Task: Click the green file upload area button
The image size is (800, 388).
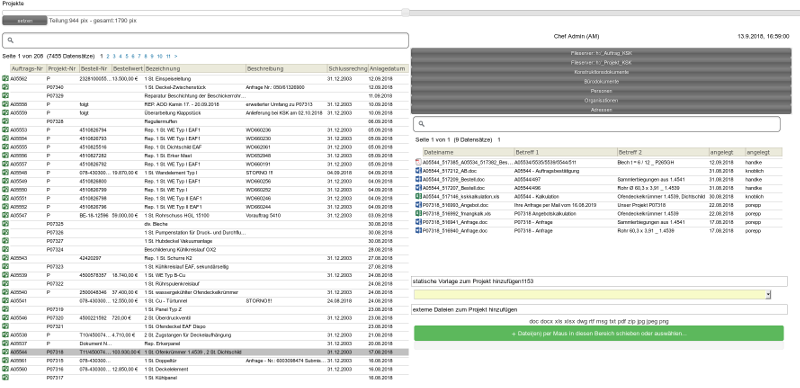Action: click(x=598, y=333)
